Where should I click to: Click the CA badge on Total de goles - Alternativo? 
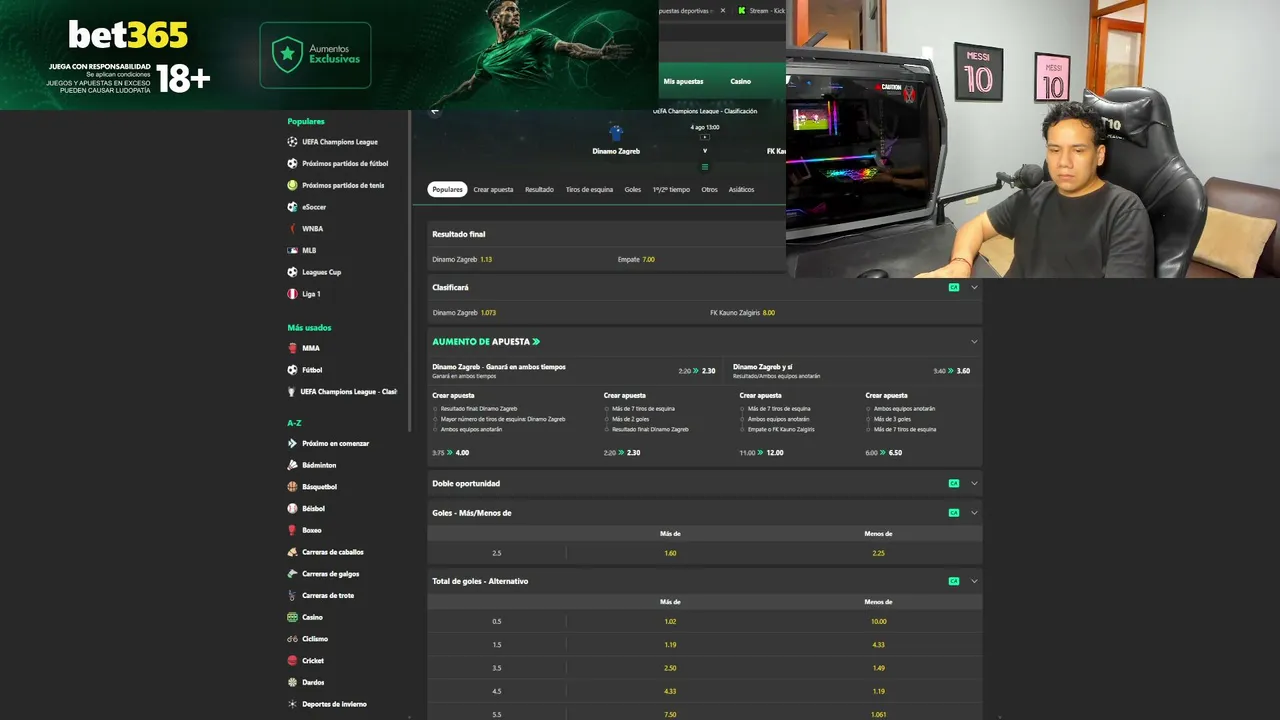click(954, 581)
